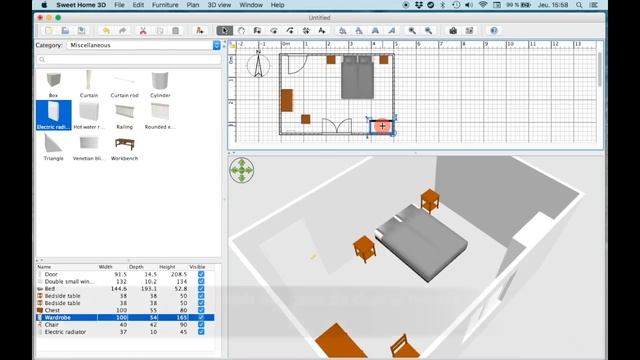Click the Paste clipboard icon
640x360 pixels.
click(176, 31)
